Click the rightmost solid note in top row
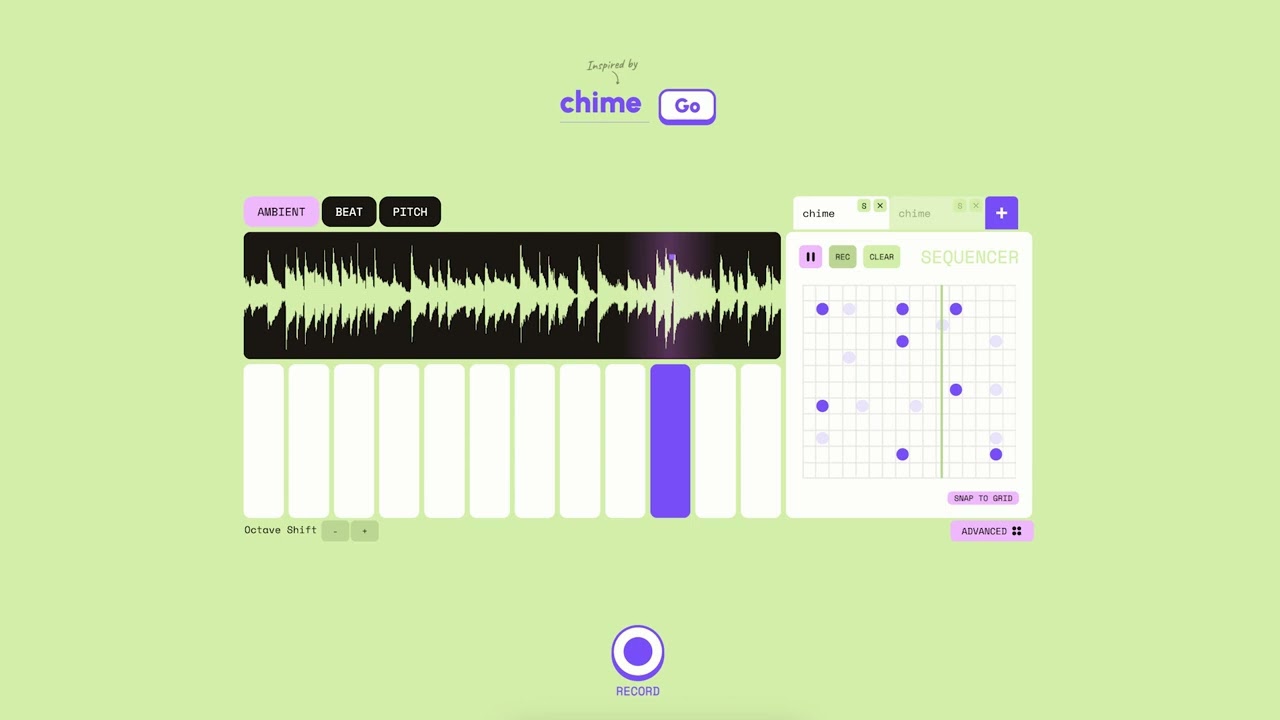Image resolution: width=1280 pixels, height=720 pixels. pyautogui.click(x=956, y=309)
